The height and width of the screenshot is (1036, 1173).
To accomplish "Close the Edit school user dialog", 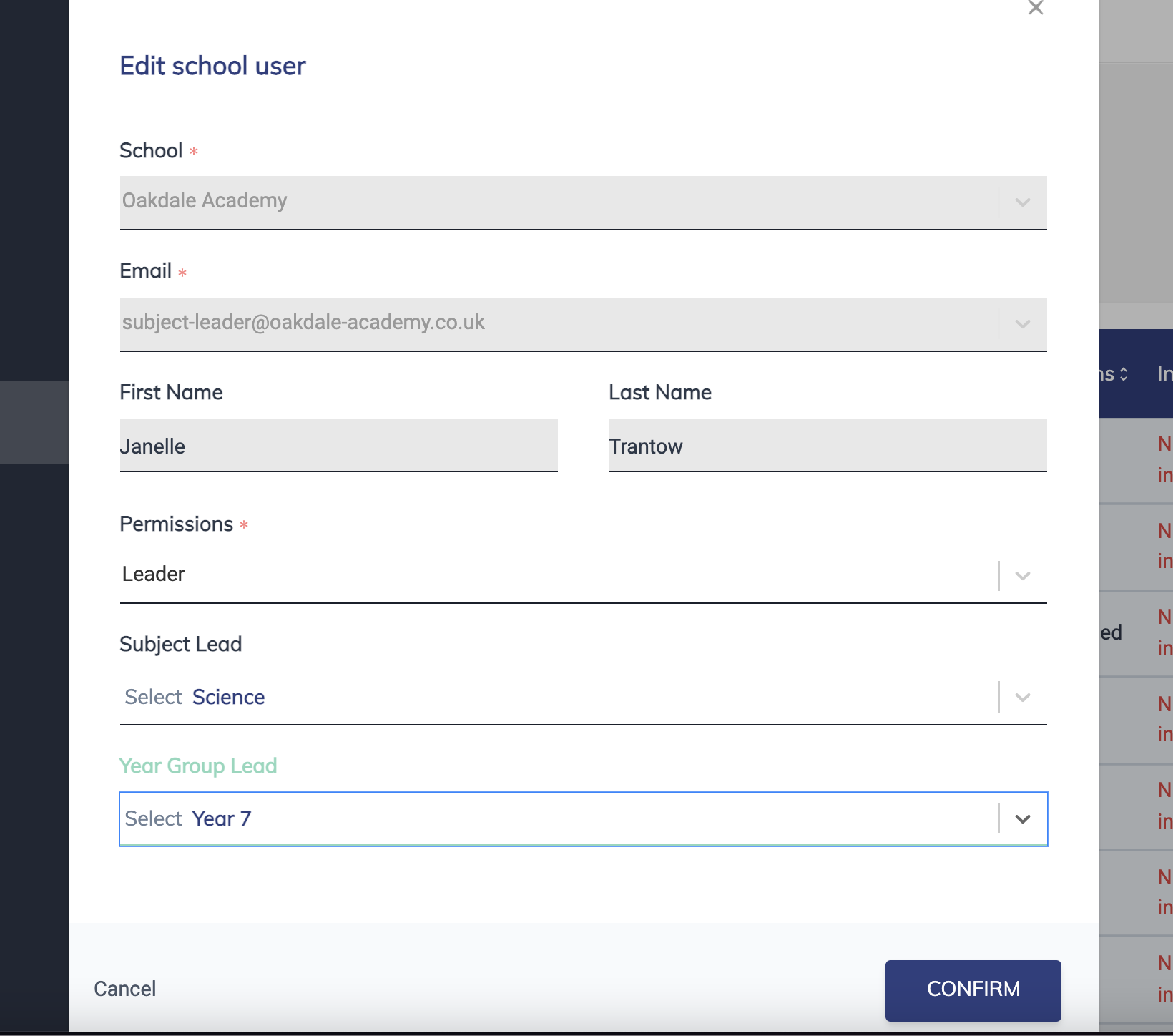I will pos(1036,9).
